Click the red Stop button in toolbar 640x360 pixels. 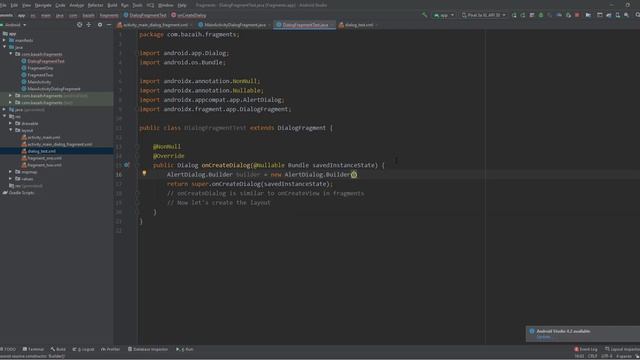577,15
